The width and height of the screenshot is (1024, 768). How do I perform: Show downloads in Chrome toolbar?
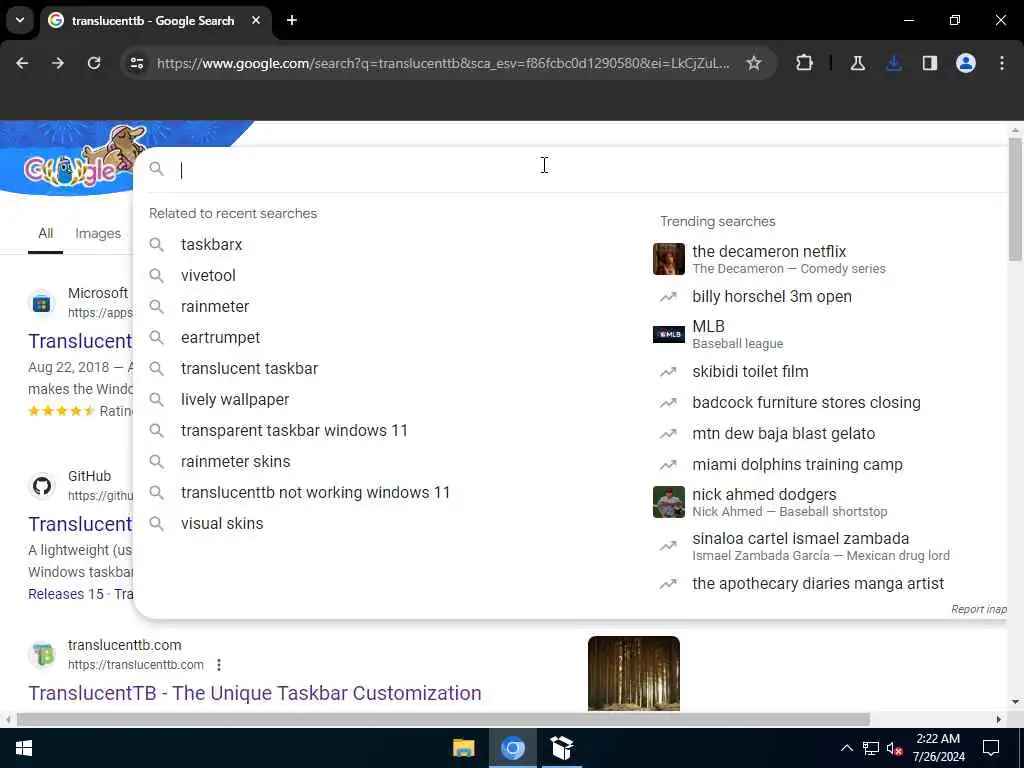pyautogui.click(x=894, y=63)
